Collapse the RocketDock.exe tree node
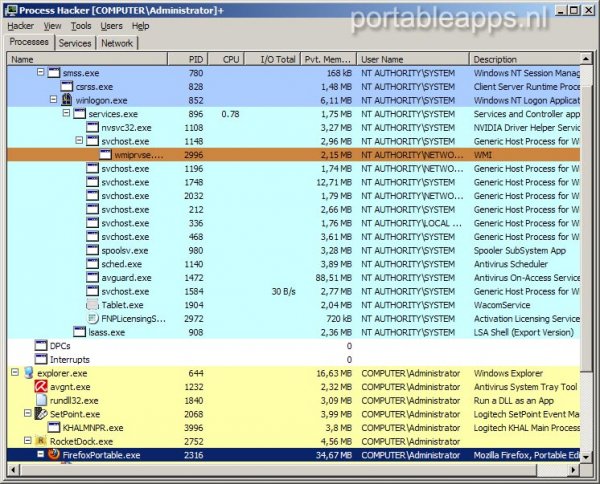 (x=28, y=440)
